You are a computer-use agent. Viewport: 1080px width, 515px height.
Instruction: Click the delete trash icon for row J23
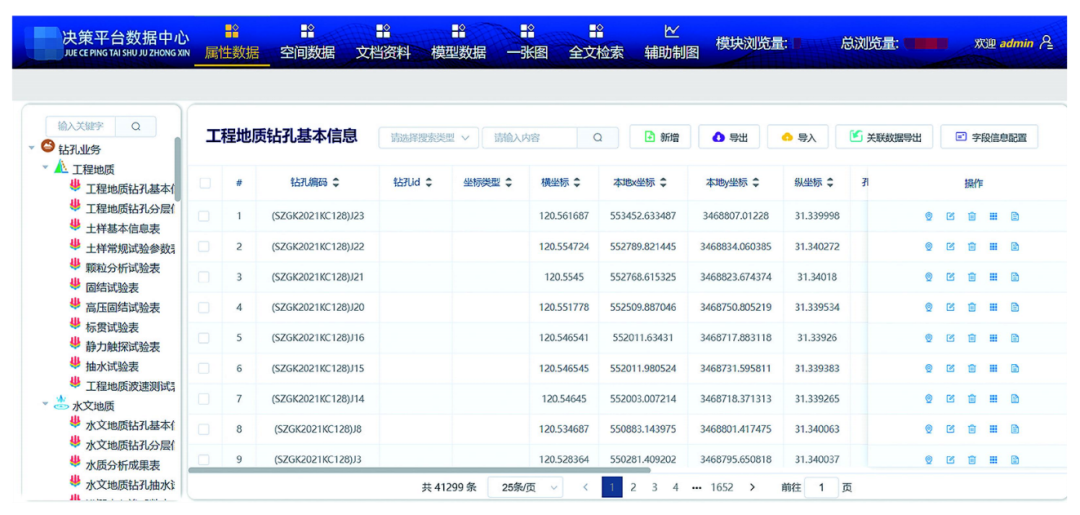coord(972,216)
